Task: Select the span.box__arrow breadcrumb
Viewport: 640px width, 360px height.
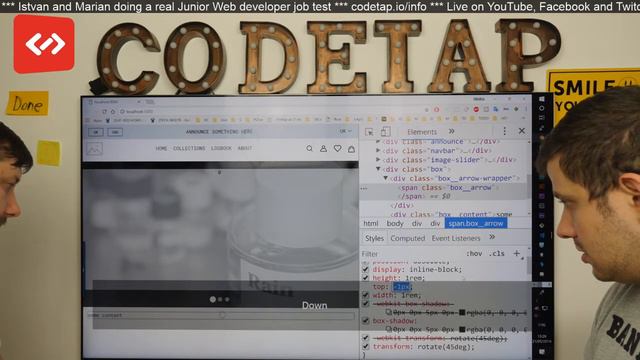Action: point(476,224)
